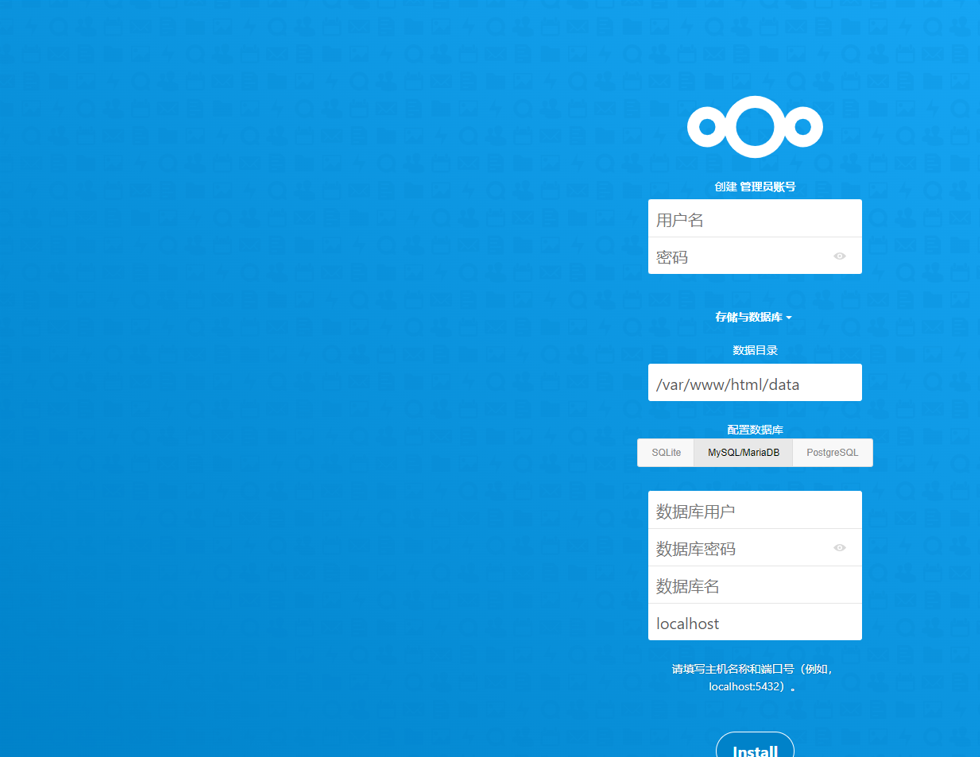
Task: Focus the 密码 admin password field
Action: 754,256
